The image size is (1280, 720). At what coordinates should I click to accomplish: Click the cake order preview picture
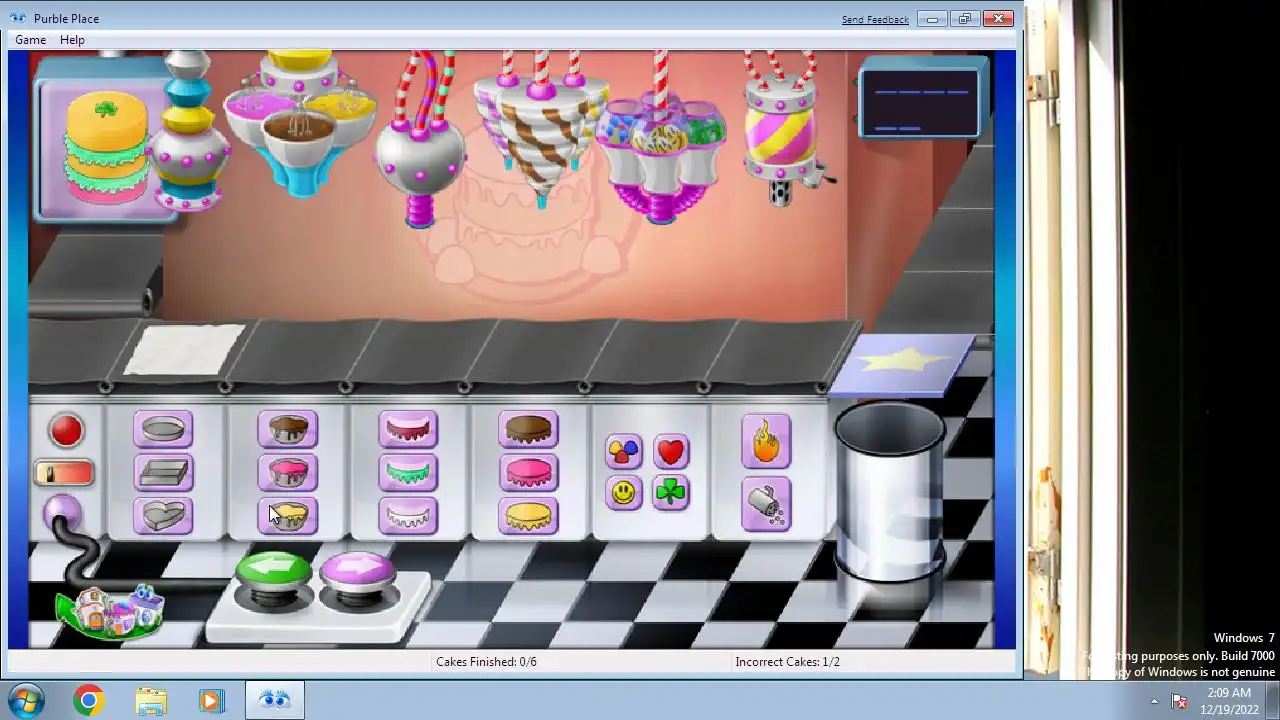coord(105,147)
